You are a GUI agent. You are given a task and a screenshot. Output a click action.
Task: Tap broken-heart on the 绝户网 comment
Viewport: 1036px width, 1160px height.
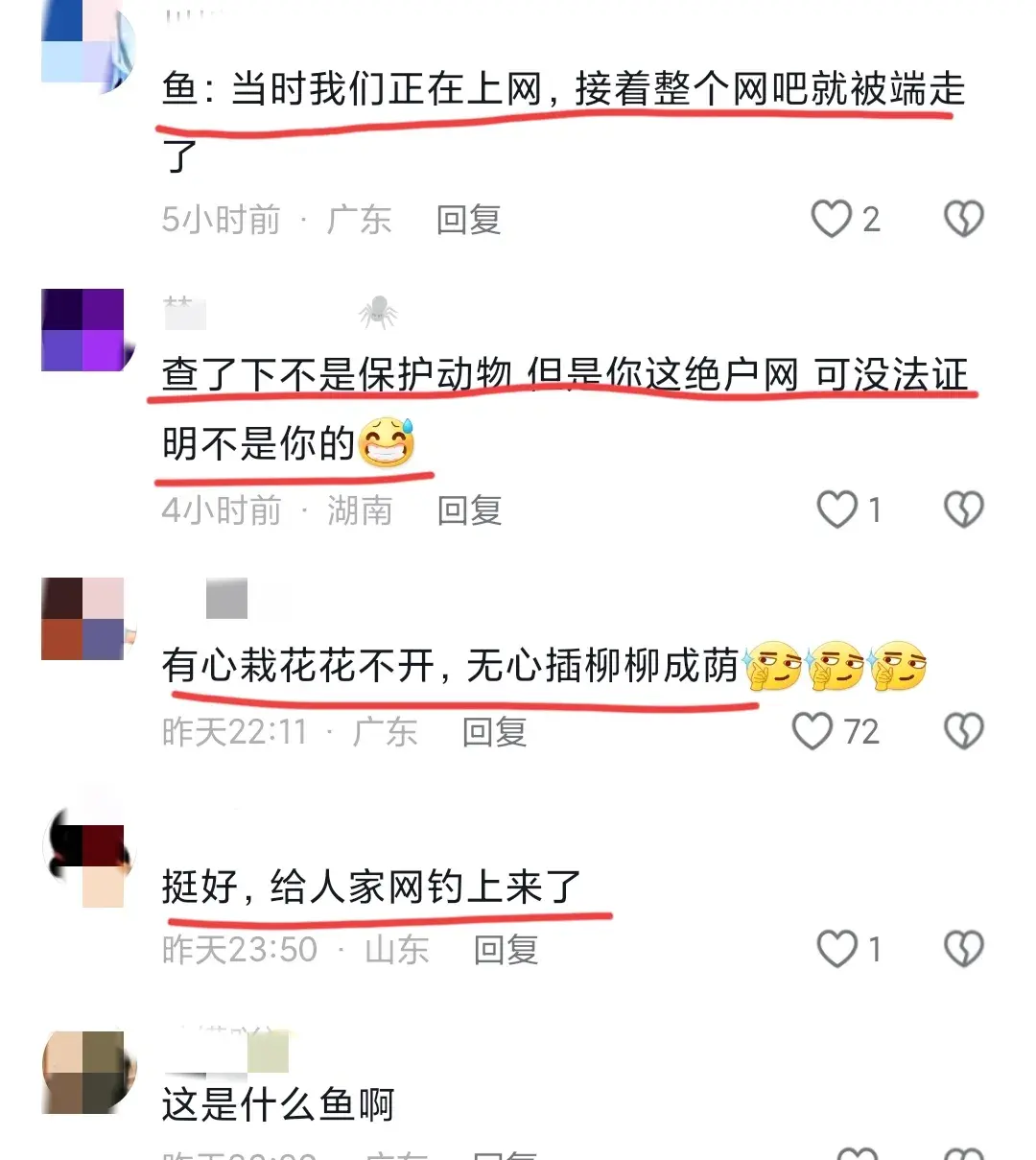(x=963, y=509)
